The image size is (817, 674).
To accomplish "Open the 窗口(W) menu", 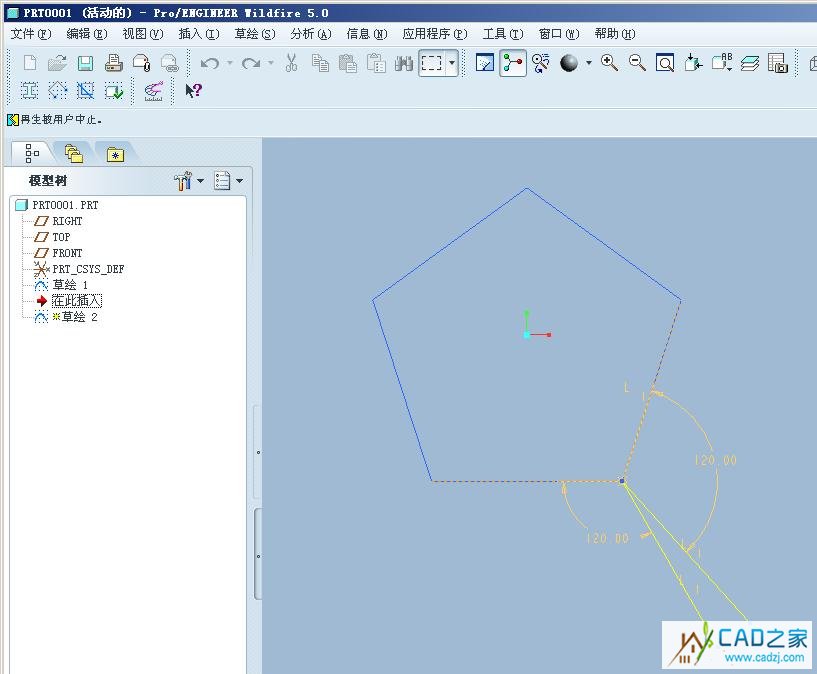I will tap(559, 34).
